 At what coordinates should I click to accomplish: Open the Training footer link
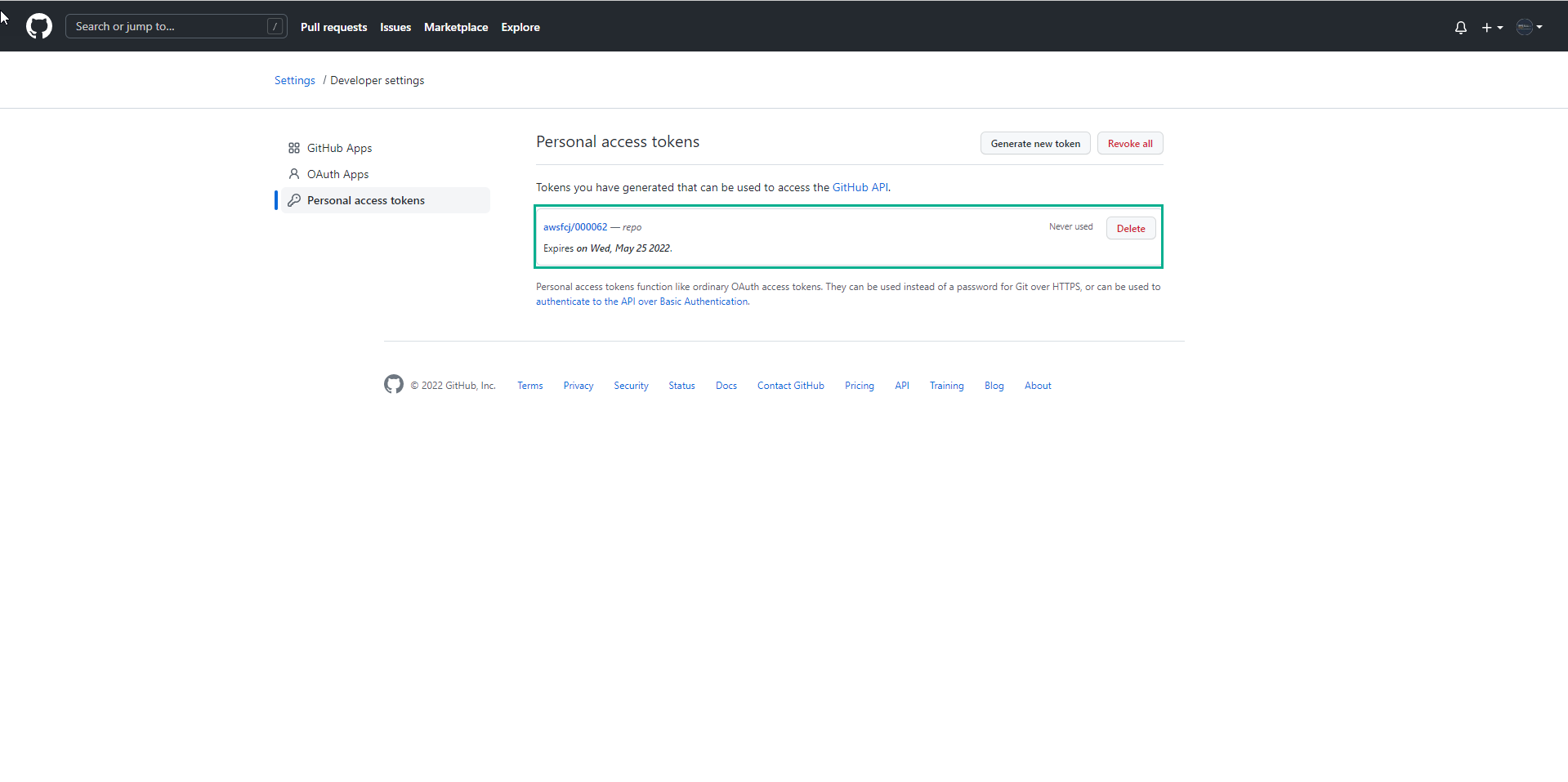coord(947,386)
